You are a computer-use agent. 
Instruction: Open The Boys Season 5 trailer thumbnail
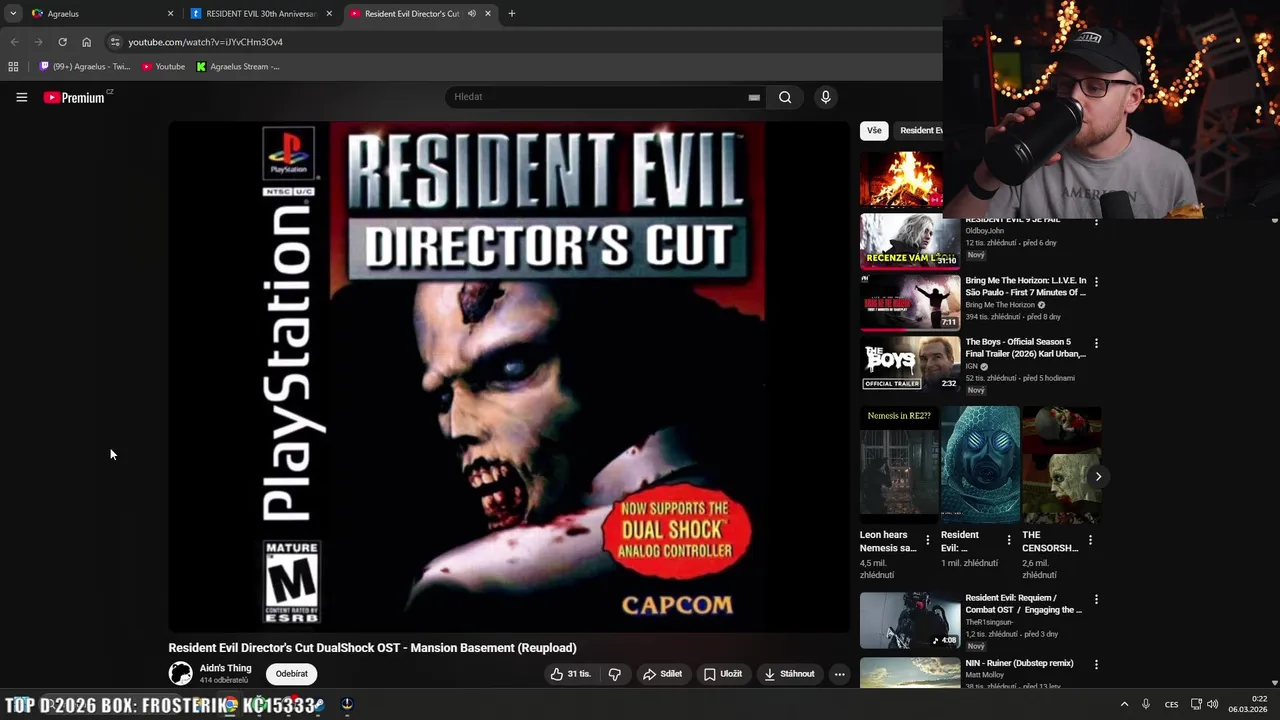click(x=910, y=364)
